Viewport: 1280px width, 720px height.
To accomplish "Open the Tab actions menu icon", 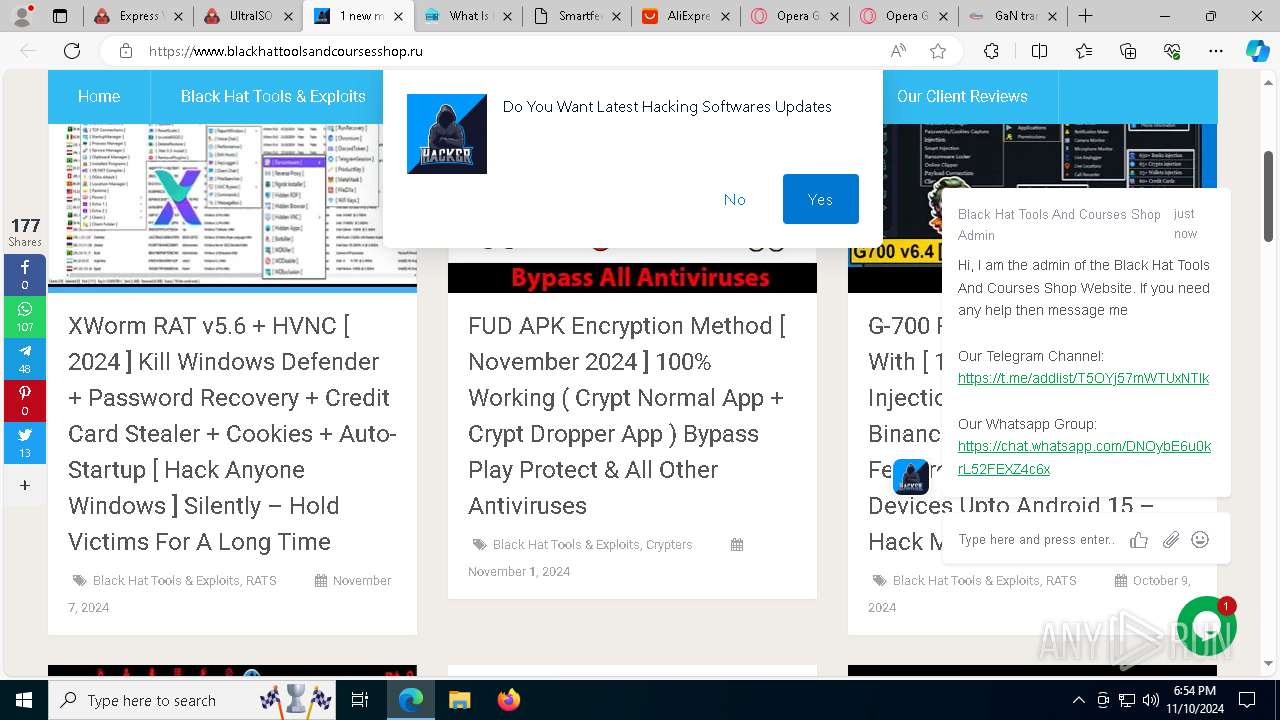I will pyautogui.click(x=60, y=16).
